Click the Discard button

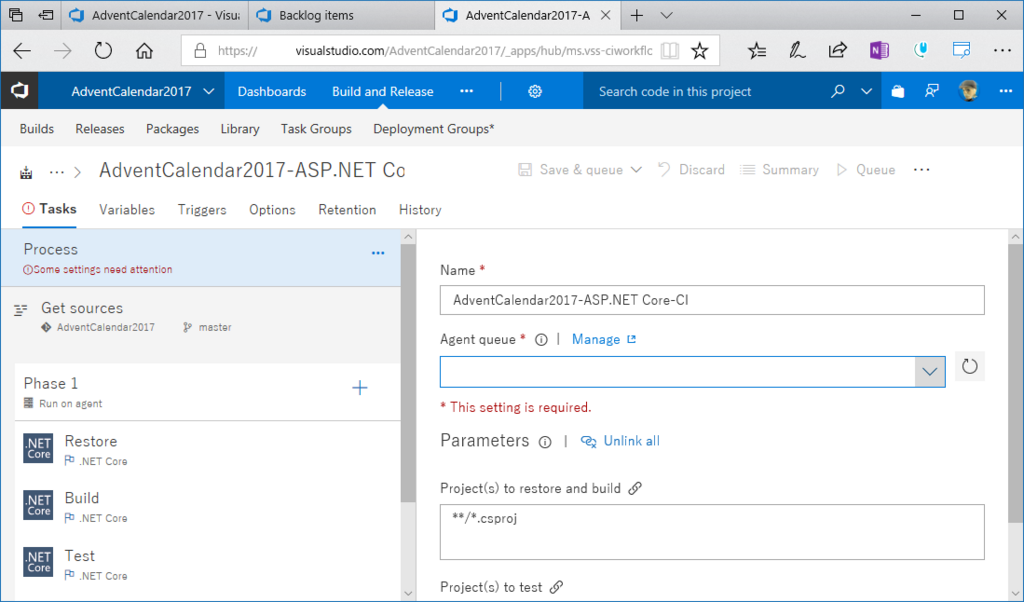click(x=691, y=170)
